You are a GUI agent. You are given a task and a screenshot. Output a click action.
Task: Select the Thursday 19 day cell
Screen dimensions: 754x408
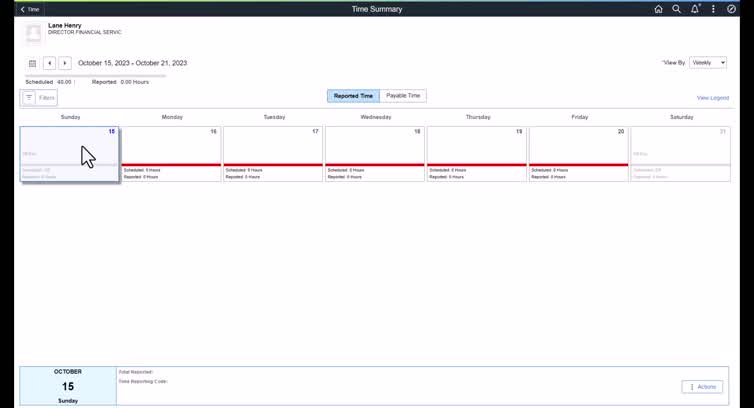point(477,154)
